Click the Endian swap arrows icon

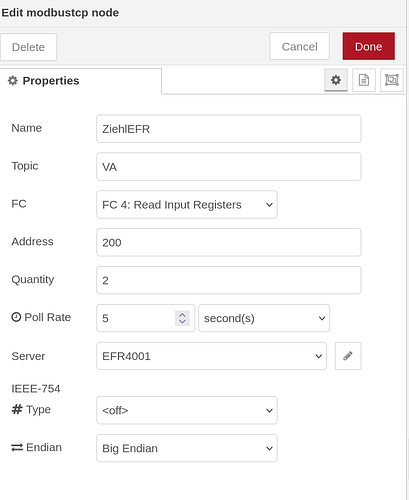pos(17,447)
